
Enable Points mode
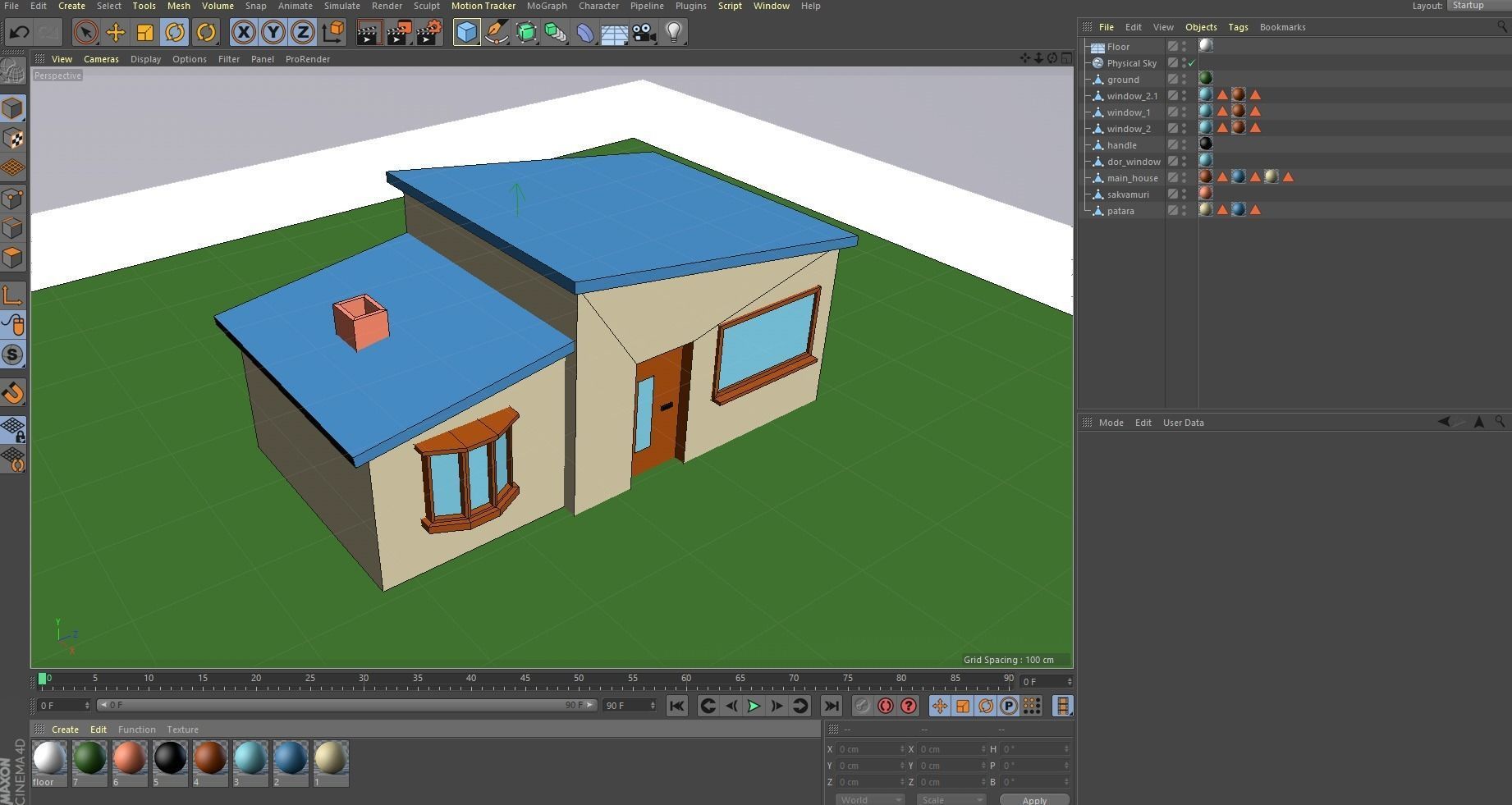[13, 198]
